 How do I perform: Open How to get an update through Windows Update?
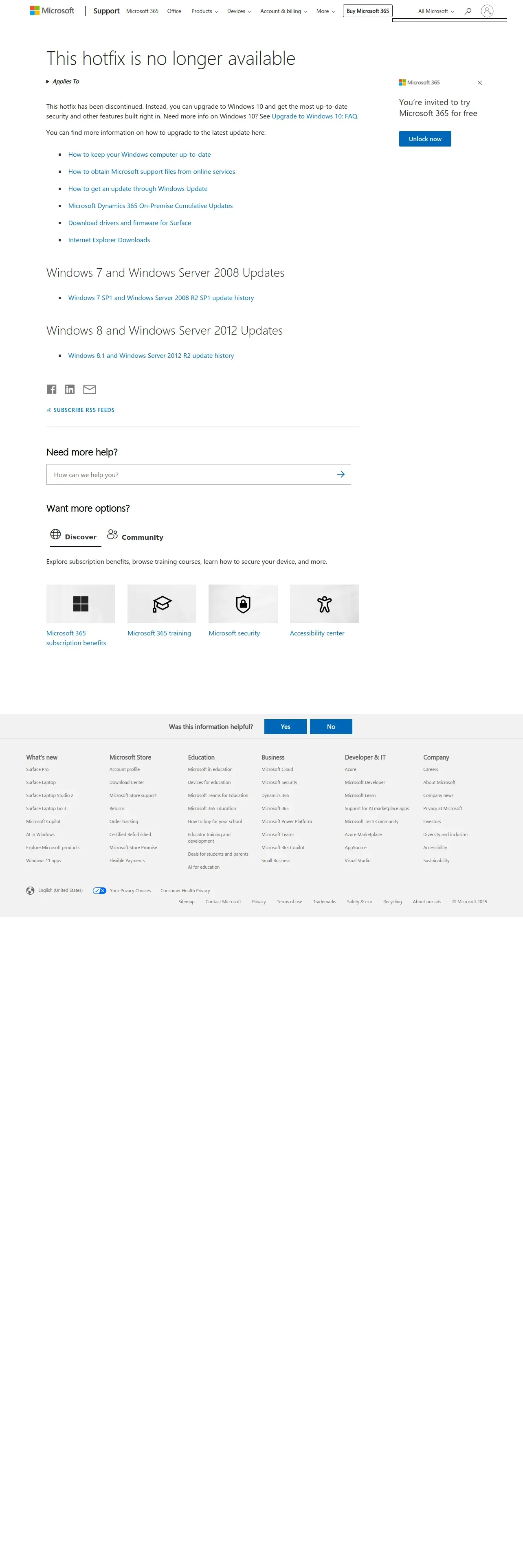pyautogui.click(x=138, y=189)
